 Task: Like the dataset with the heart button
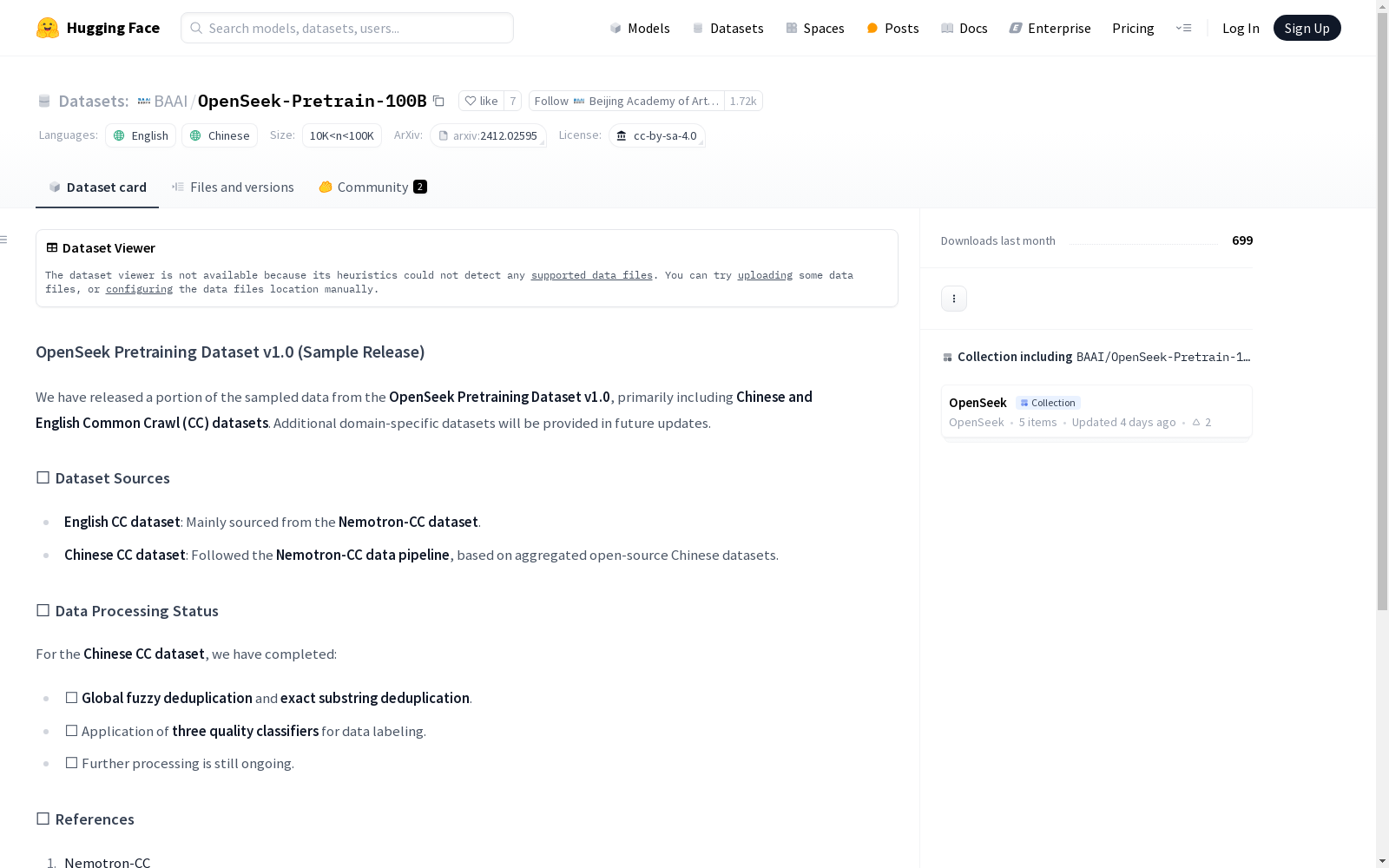tap(481, 101)
